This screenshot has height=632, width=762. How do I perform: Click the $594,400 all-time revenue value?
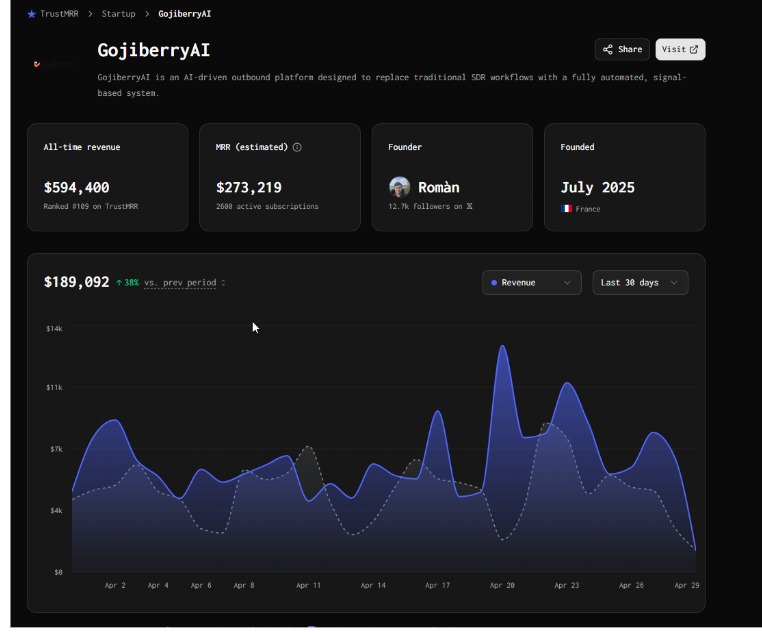[76, 188]
